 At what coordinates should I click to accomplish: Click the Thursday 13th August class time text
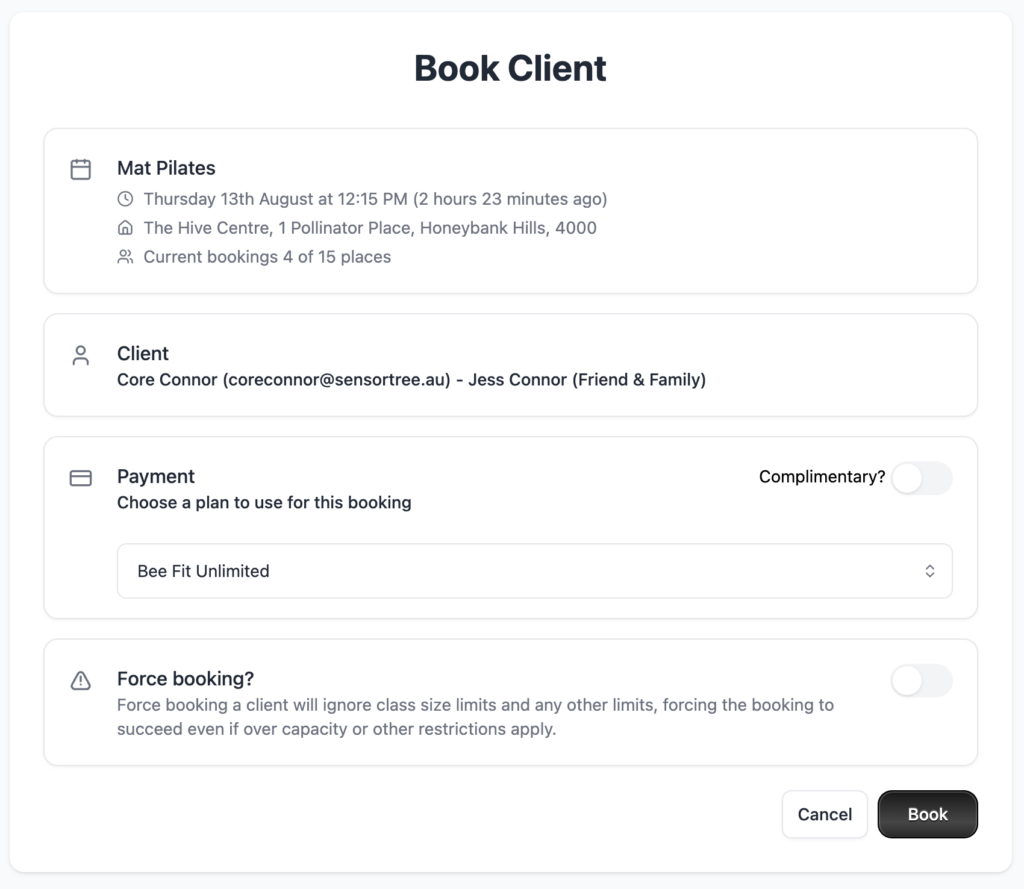[x=376, y=199]
